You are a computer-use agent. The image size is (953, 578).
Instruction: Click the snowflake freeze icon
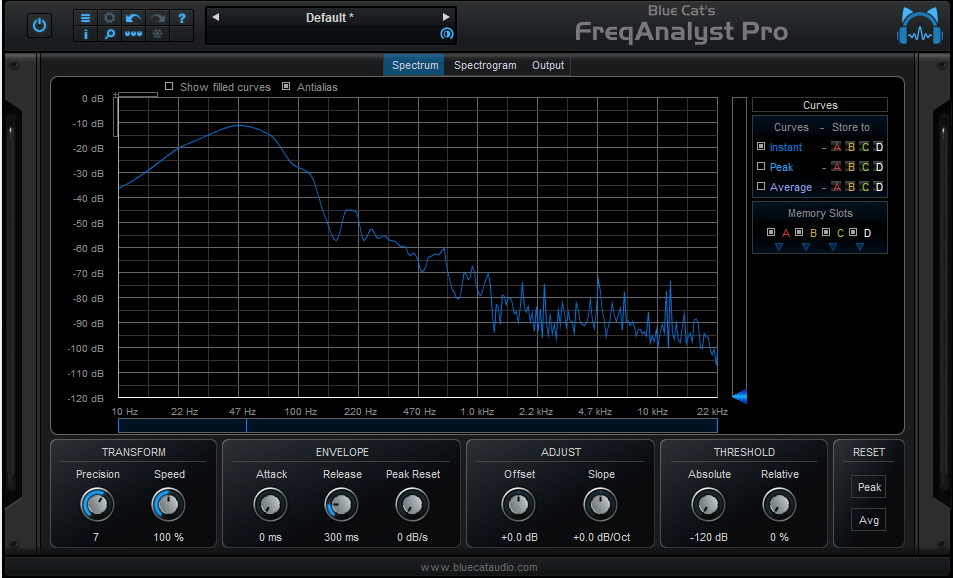pos(157,34)
